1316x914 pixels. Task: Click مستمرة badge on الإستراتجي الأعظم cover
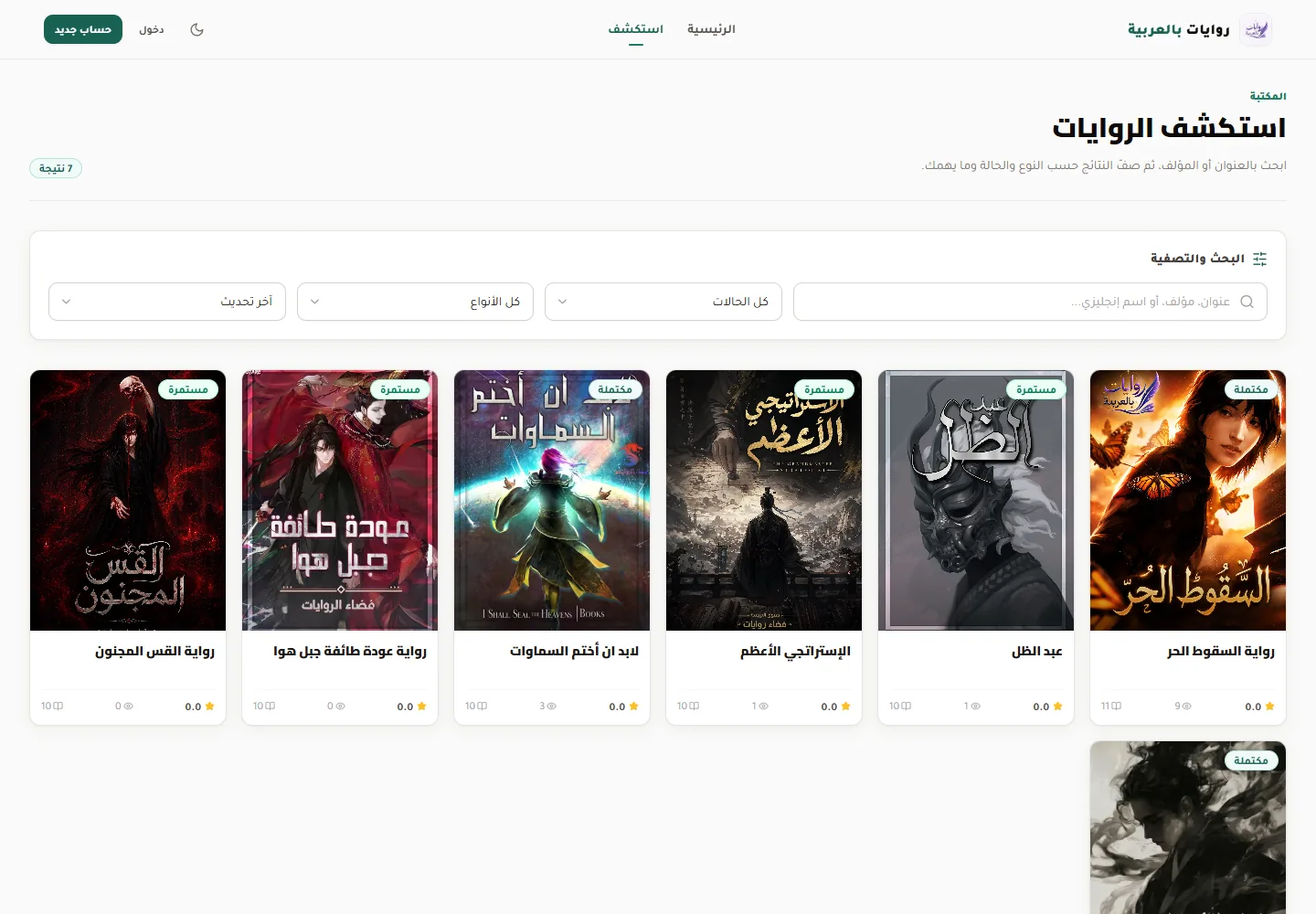[824, 389]
